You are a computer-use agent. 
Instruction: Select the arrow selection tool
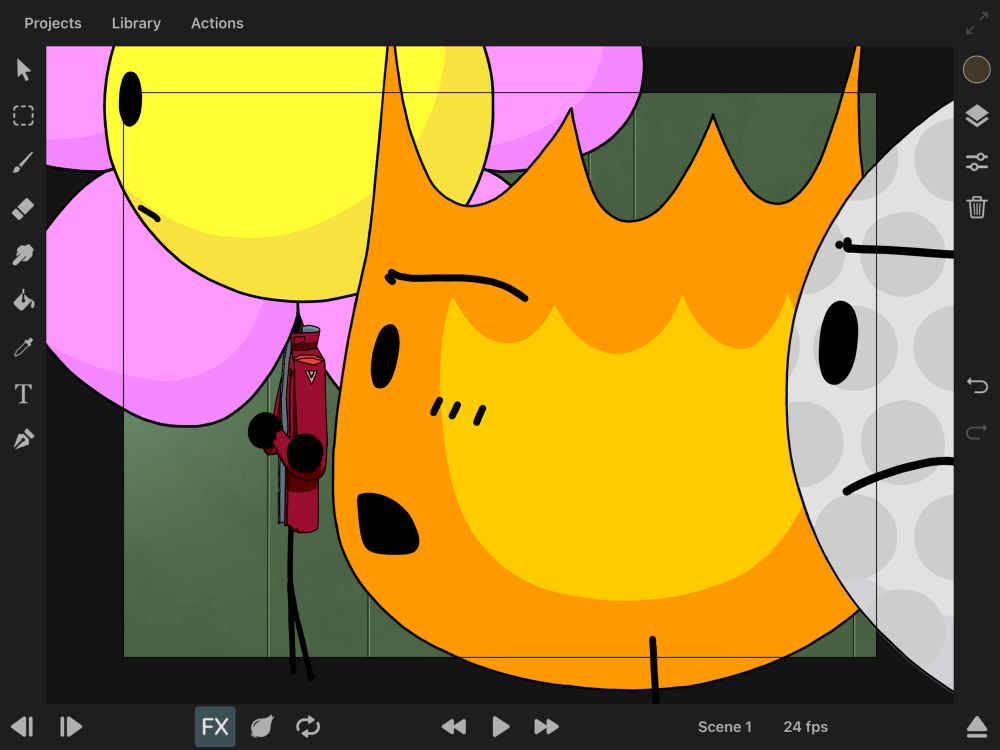tap(24, 70)
